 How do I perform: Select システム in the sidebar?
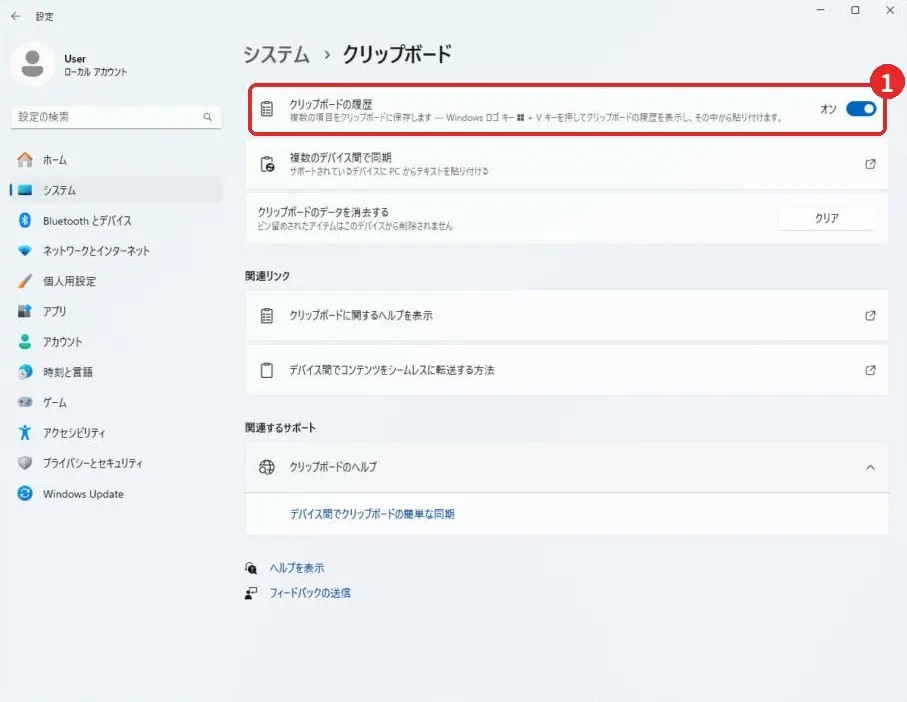(x=116, y=190)
